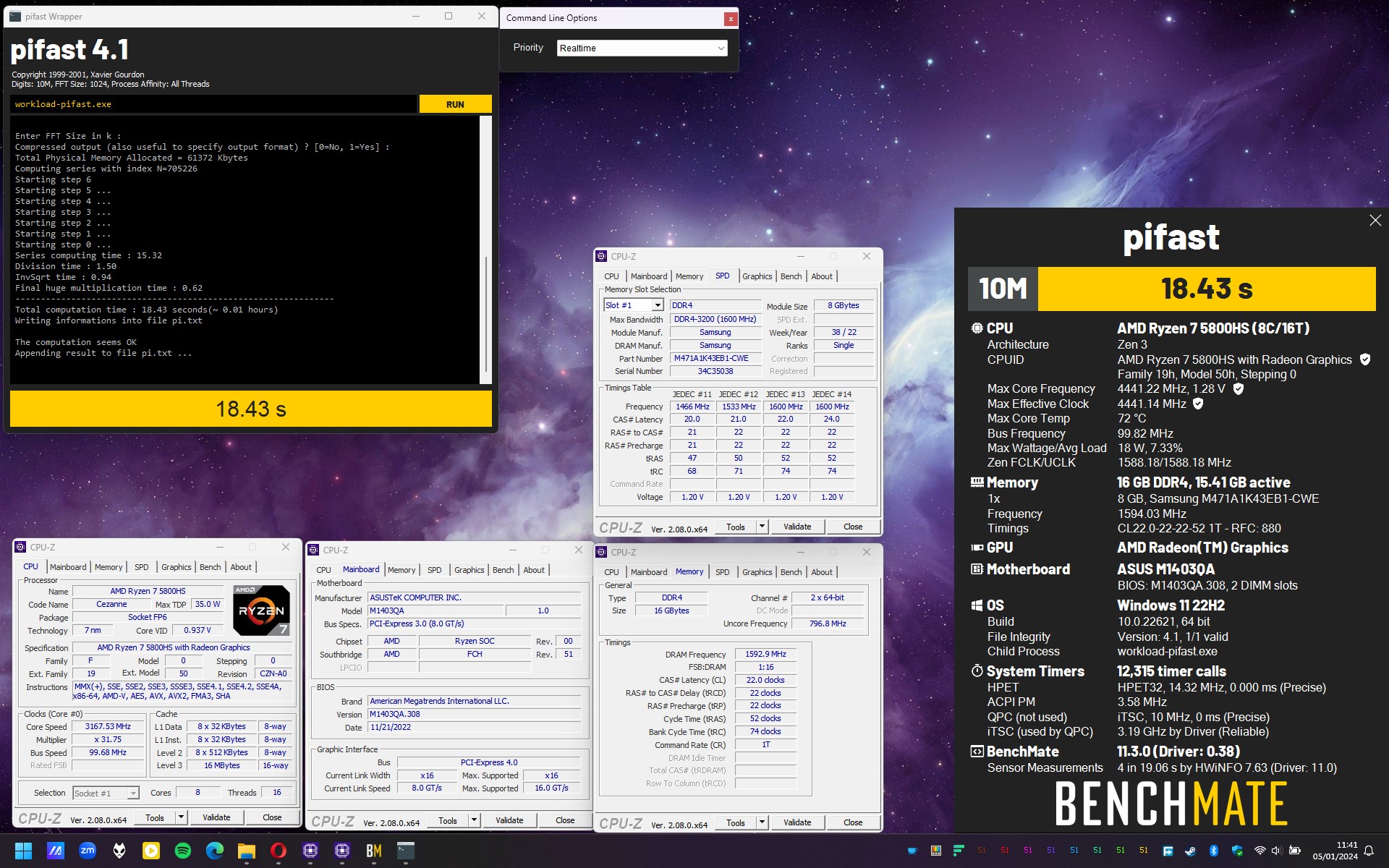The image size is (1389, 868).
Task: Open Caches-adjacent Graphics tab in Memory CPU-Z window
Action: 757,572
